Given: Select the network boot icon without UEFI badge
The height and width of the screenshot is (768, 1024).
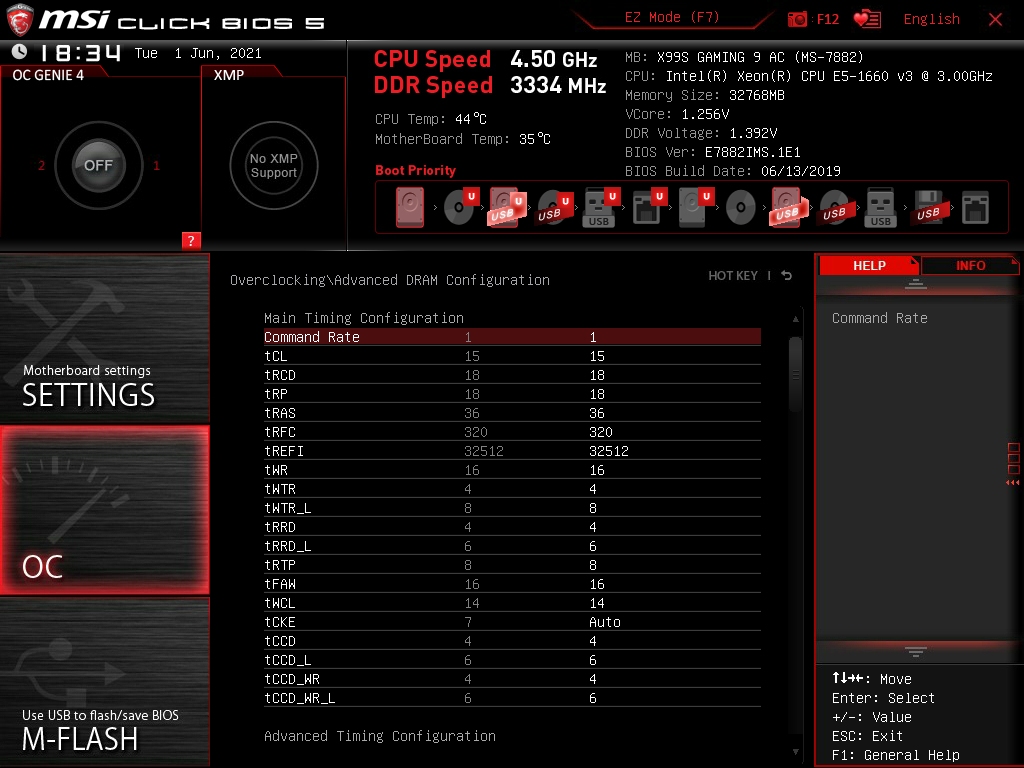Looking at the screenshot, I should pos(975,208).
